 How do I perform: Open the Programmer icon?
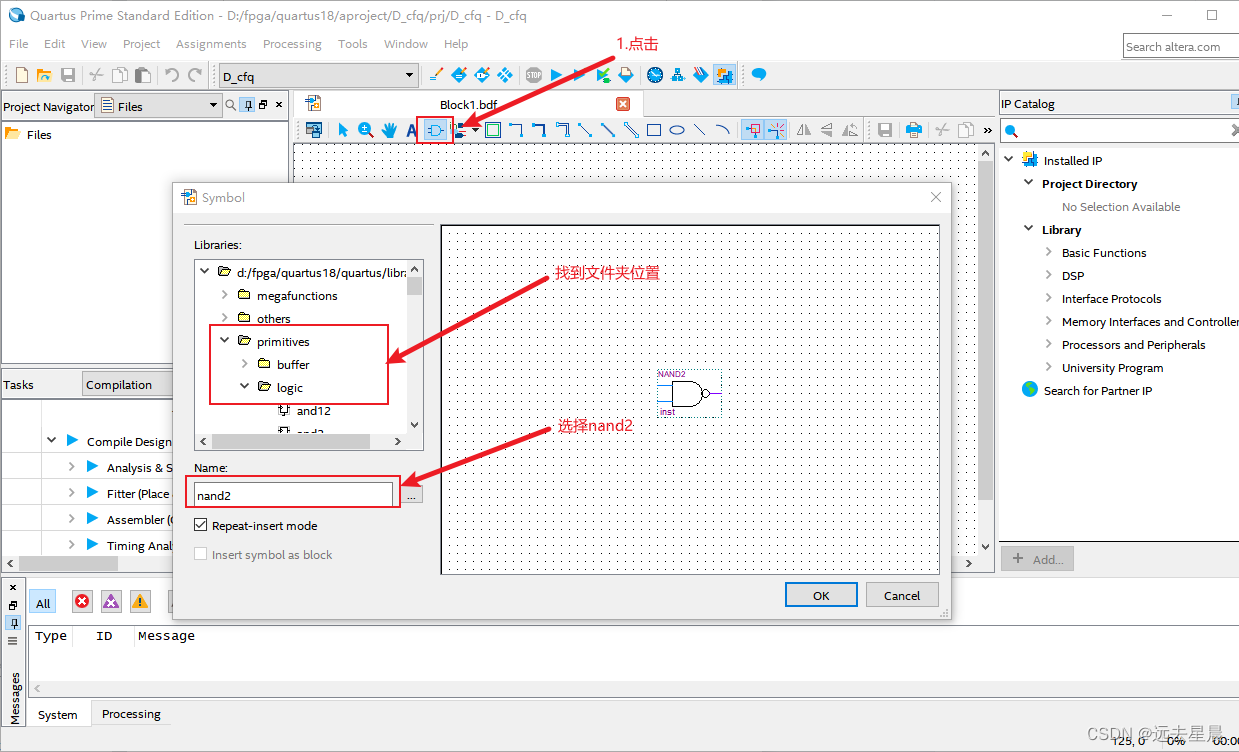699,75
